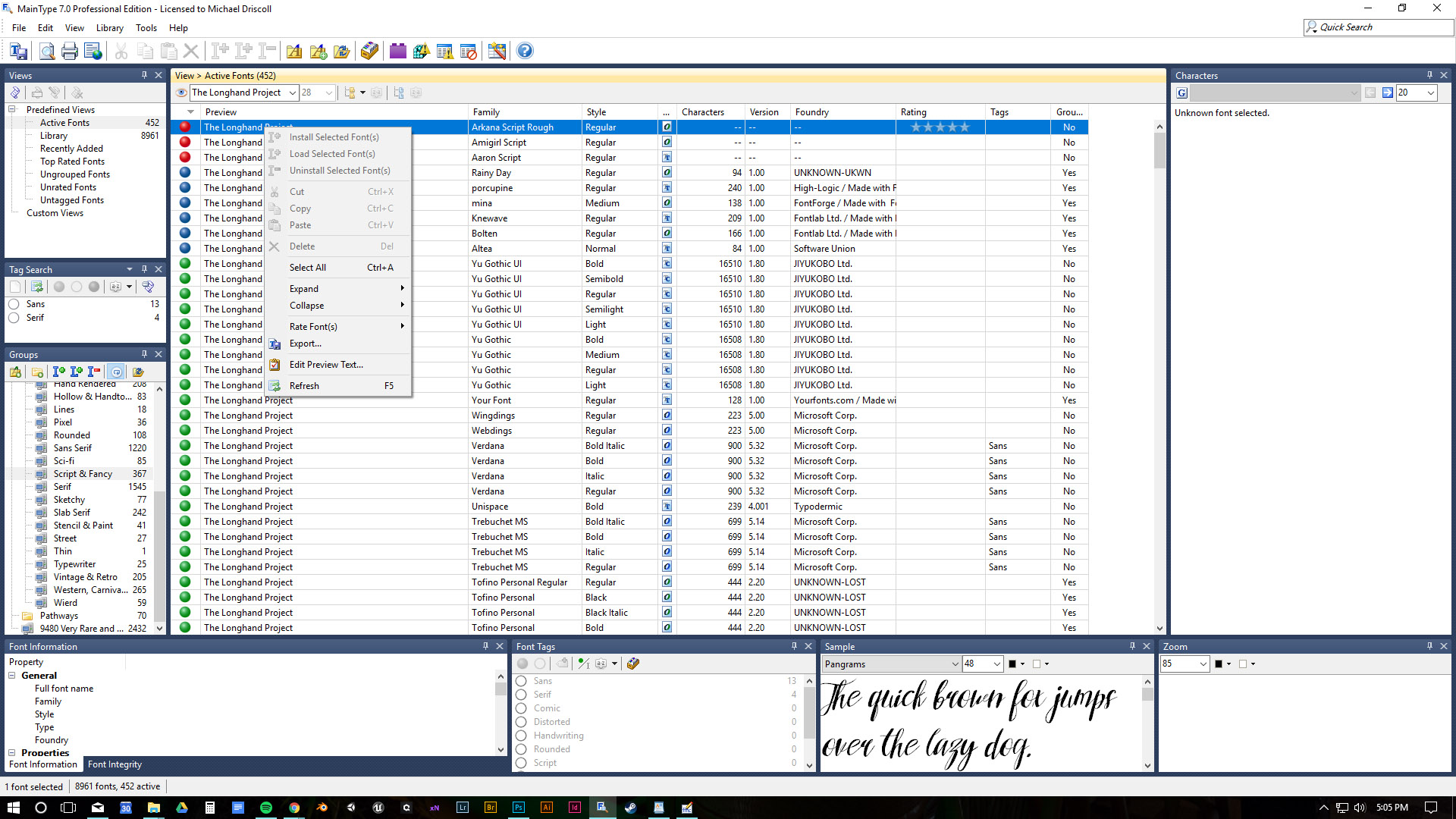The width and height of the screenshot is (1456, 819).
Task: Click the Font Information tab
Action: point(42,764)
